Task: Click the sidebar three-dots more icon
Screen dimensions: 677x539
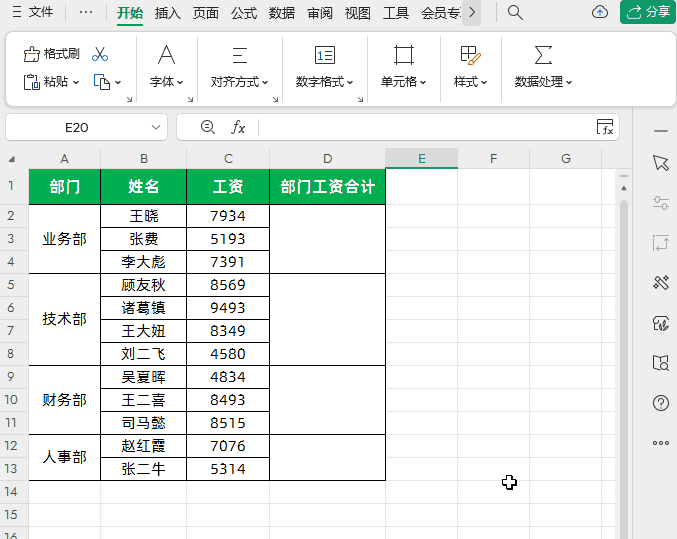Action: [661, 443]
